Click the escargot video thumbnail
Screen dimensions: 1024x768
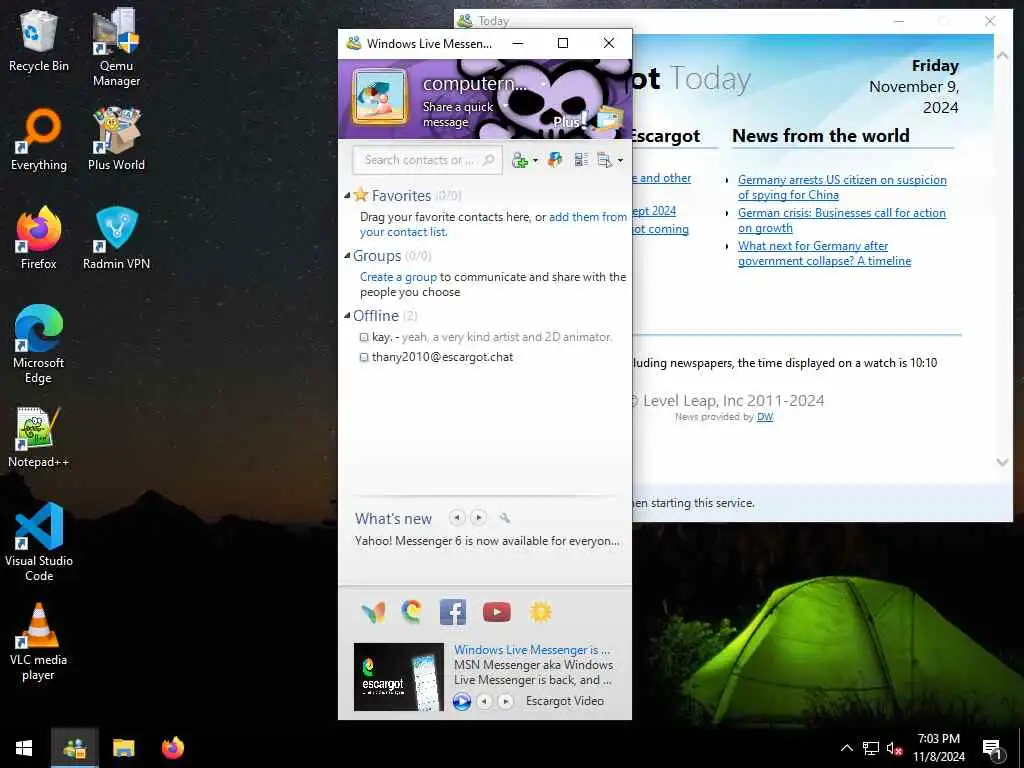click(x=398, y=677)
